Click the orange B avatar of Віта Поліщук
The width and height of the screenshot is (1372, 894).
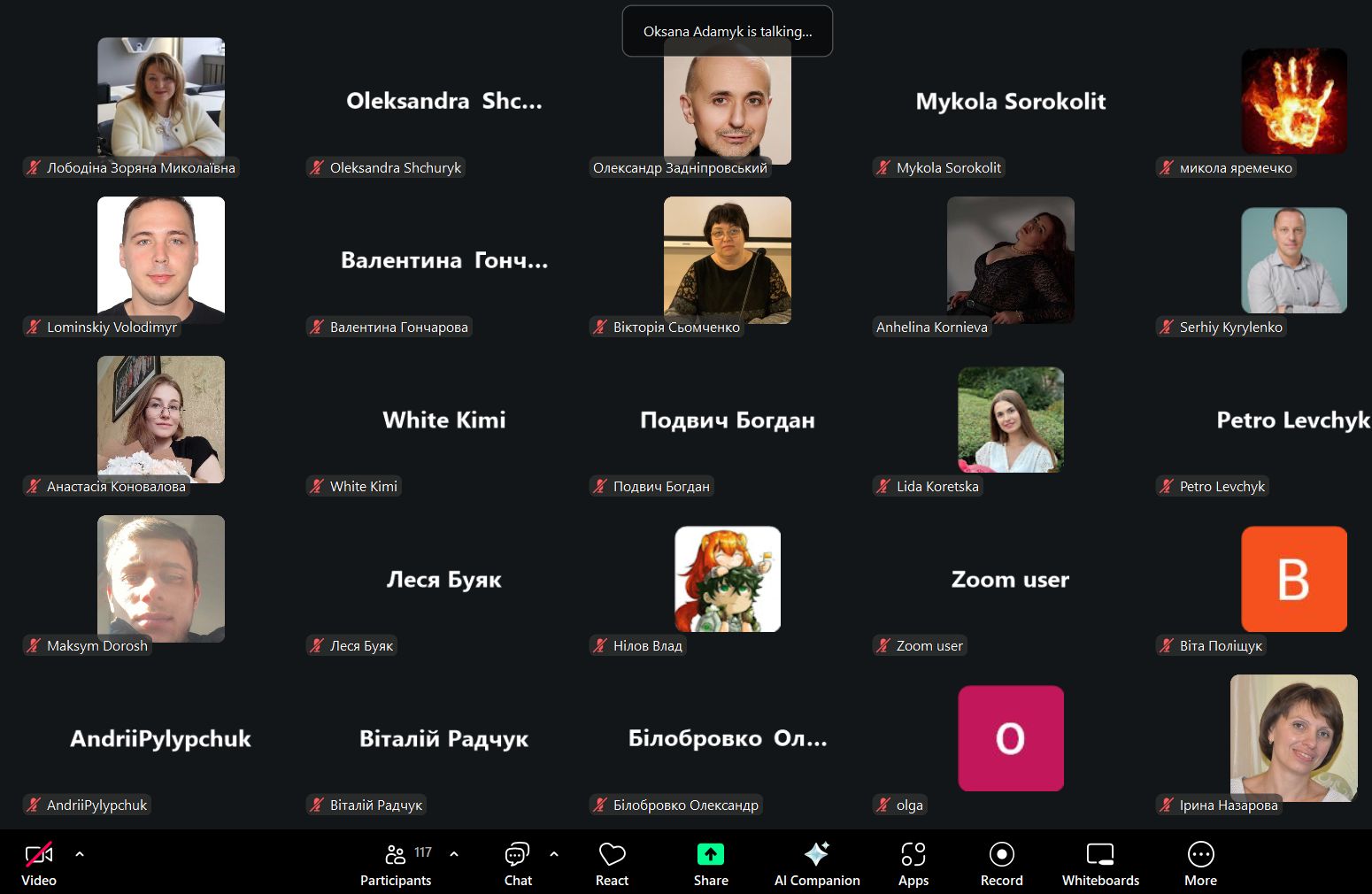[x=1293, y=579]
